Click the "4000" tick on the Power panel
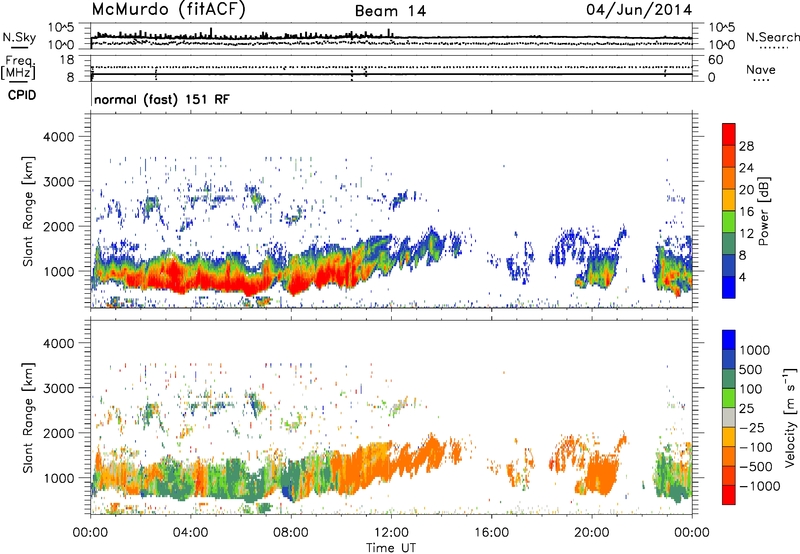The height and width of the screenshot is (554, 800). [x=58, y=137]
